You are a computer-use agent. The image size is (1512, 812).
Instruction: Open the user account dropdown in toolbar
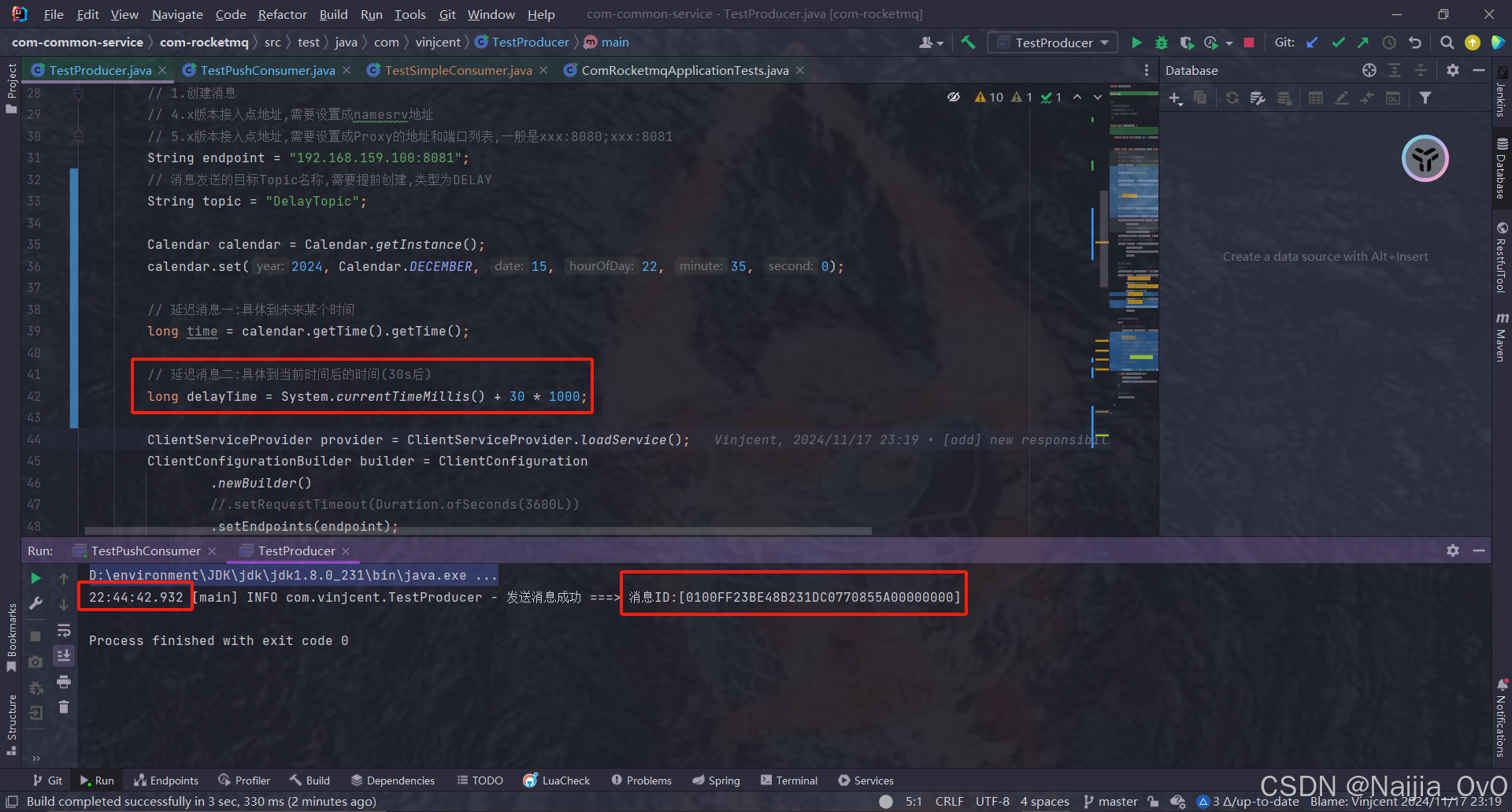(931, 43)
